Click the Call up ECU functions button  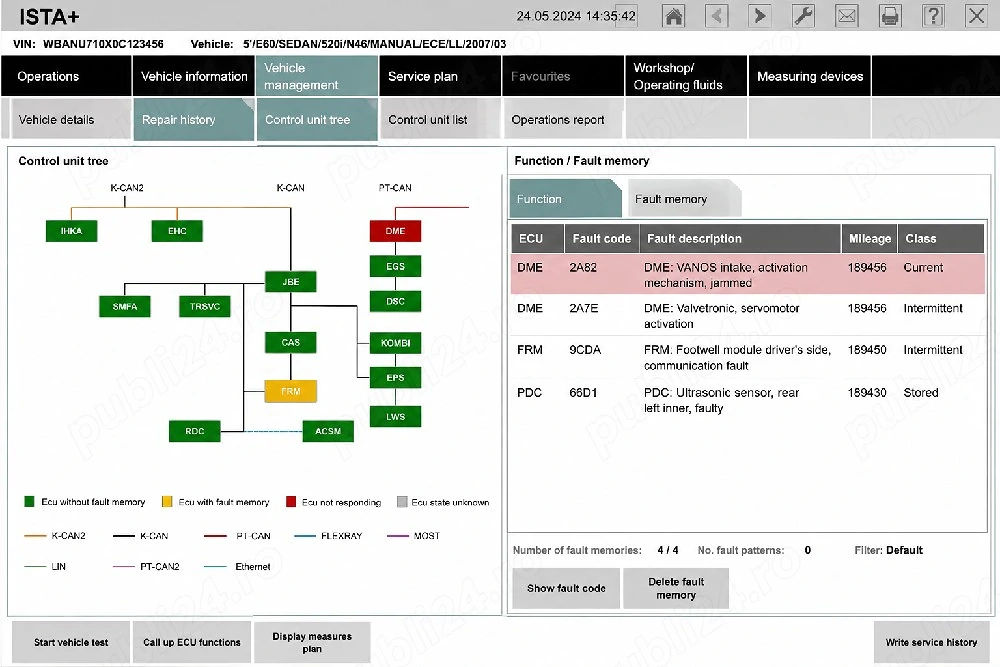191,642
